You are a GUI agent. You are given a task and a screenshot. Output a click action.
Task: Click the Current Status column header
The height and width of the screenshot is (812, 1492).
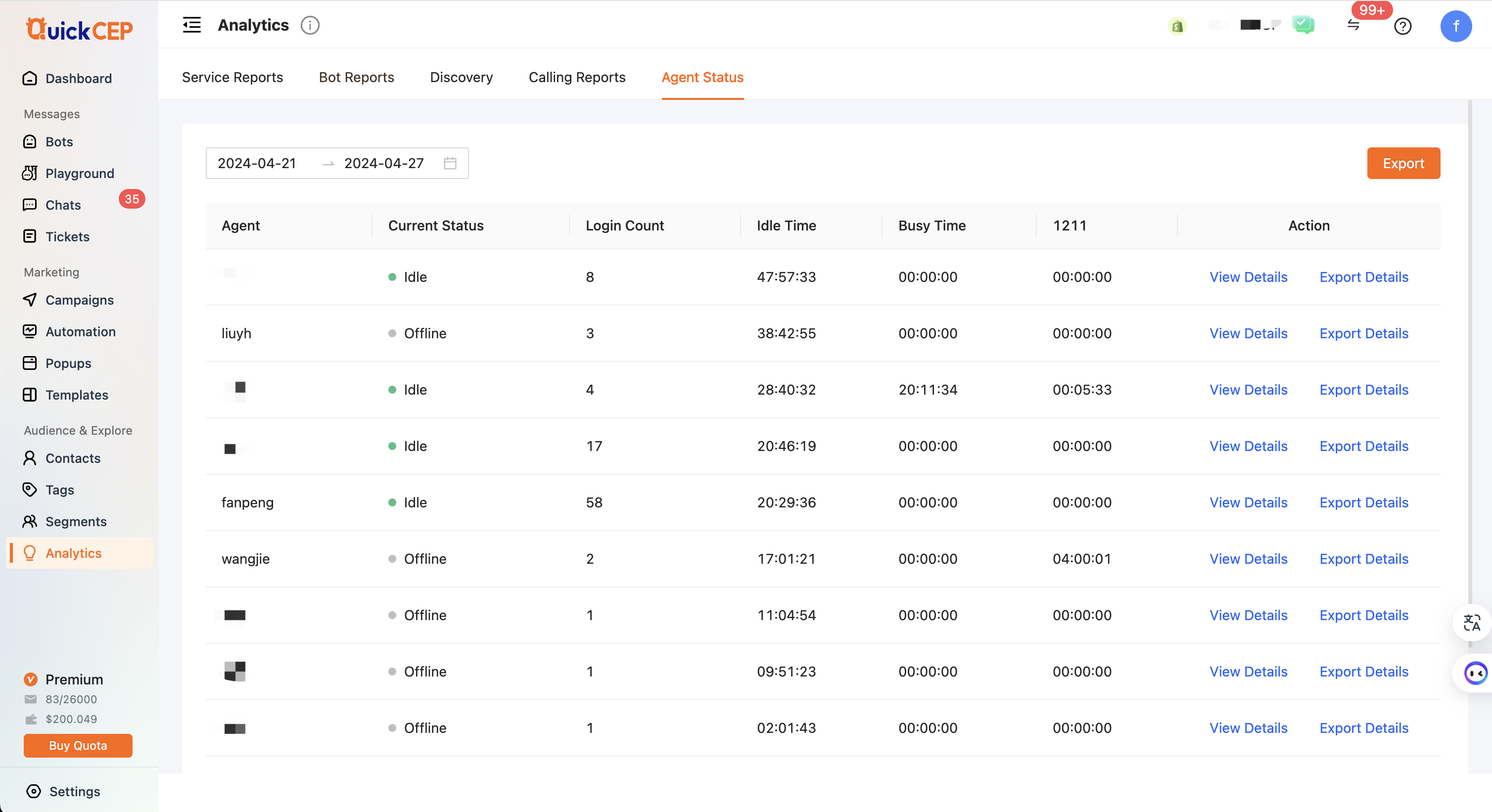tap(435, 226)
